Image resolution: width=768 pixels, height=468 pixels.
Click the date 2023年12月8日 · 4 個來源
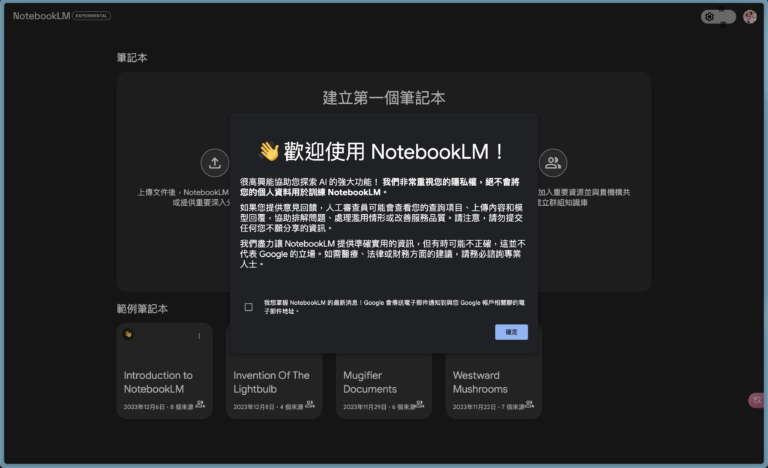tap(268, 407)
